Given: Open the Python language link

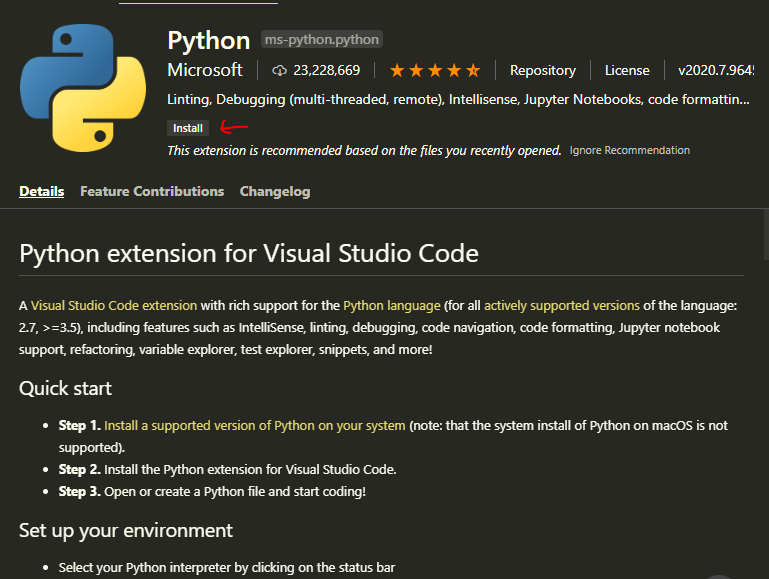Looking at the screenshot, I should click(392, 305).
